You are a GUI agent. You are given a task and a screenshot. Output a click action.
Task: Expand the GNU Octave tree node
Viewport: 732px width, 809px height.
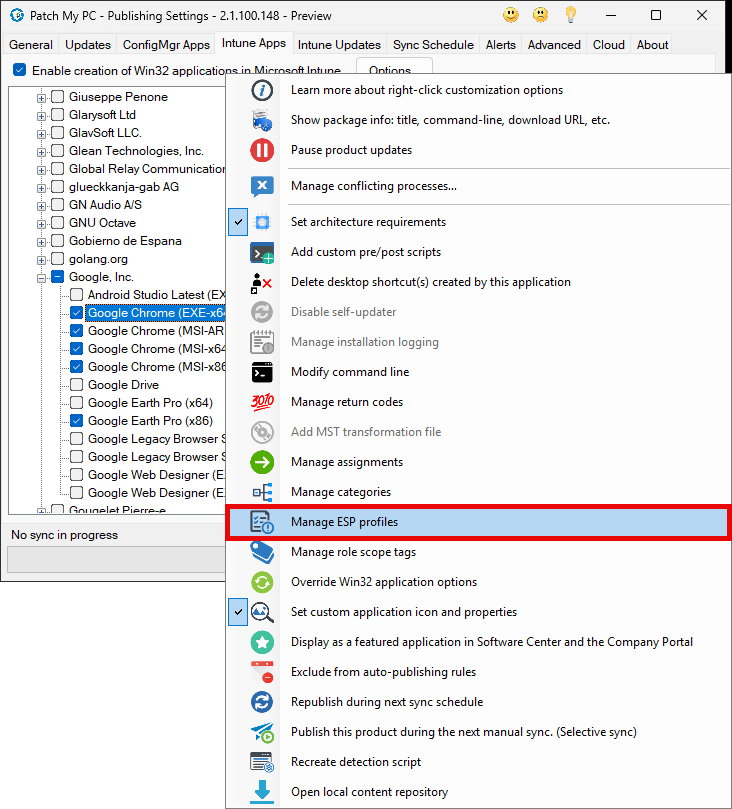coord(41,224)
